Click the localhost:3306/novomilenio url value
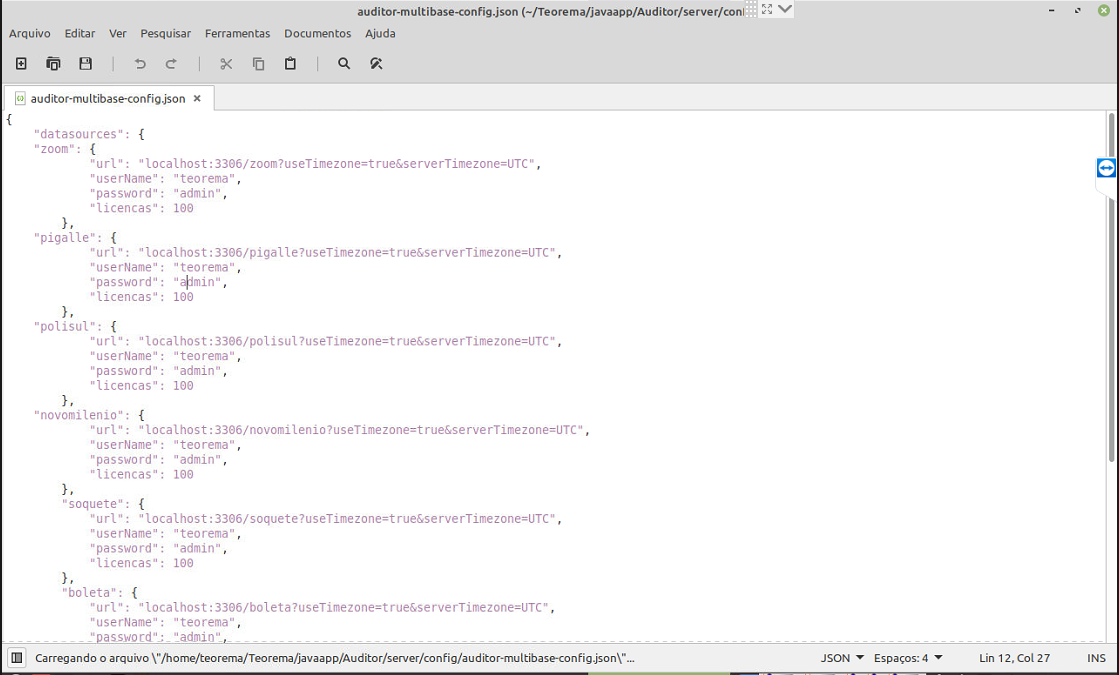This screenshot has width=1119, height=675. [360, 430]
